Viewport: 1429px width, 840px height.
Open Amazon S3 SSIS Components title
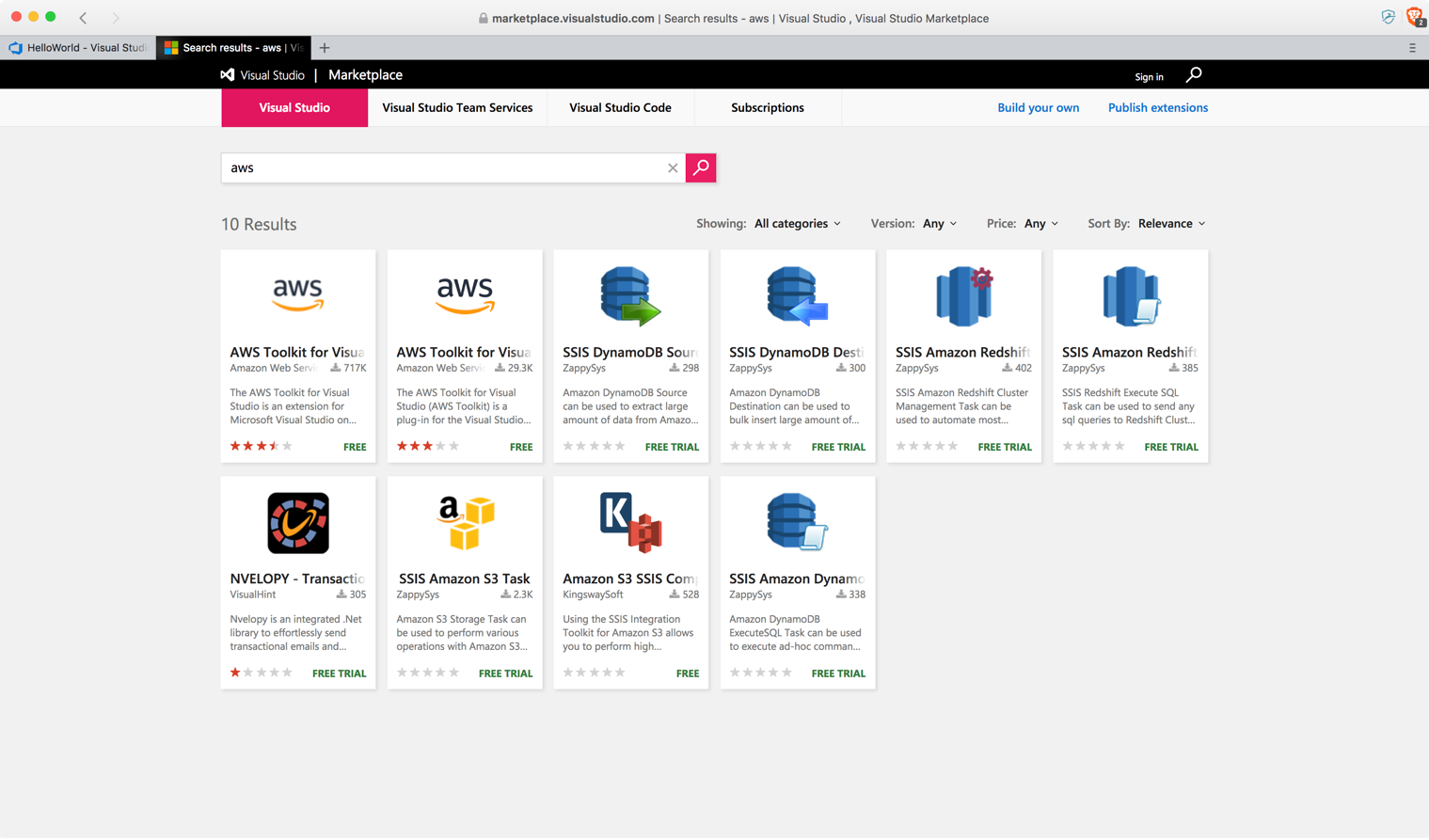pyautogui.click(x=629, y=578)
